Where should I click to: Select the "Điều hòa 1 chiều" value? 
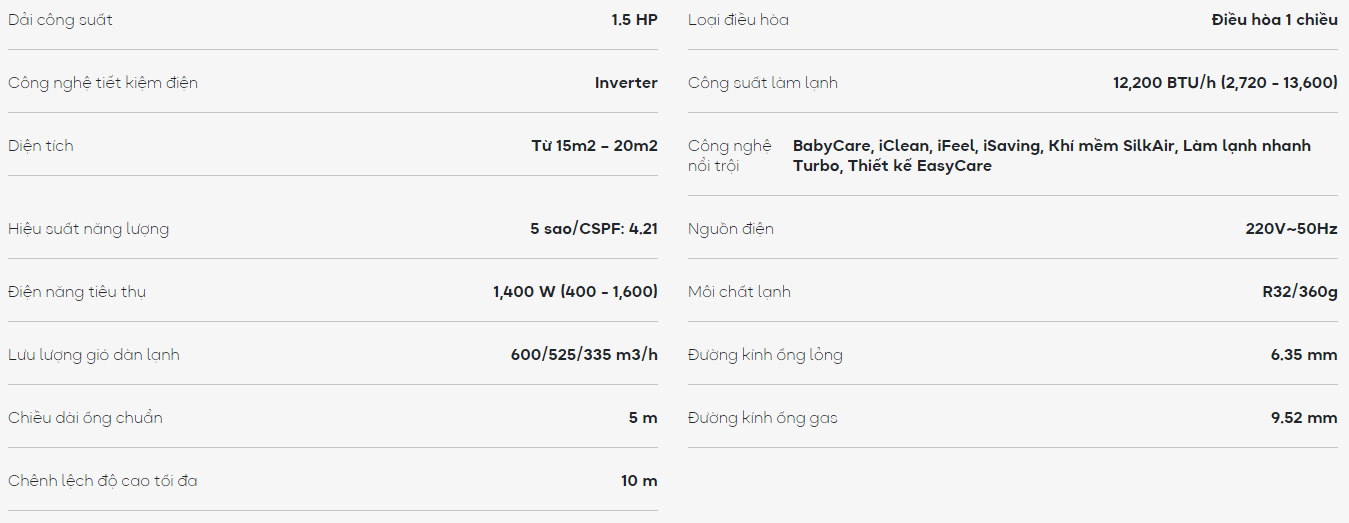[1274, 20]
